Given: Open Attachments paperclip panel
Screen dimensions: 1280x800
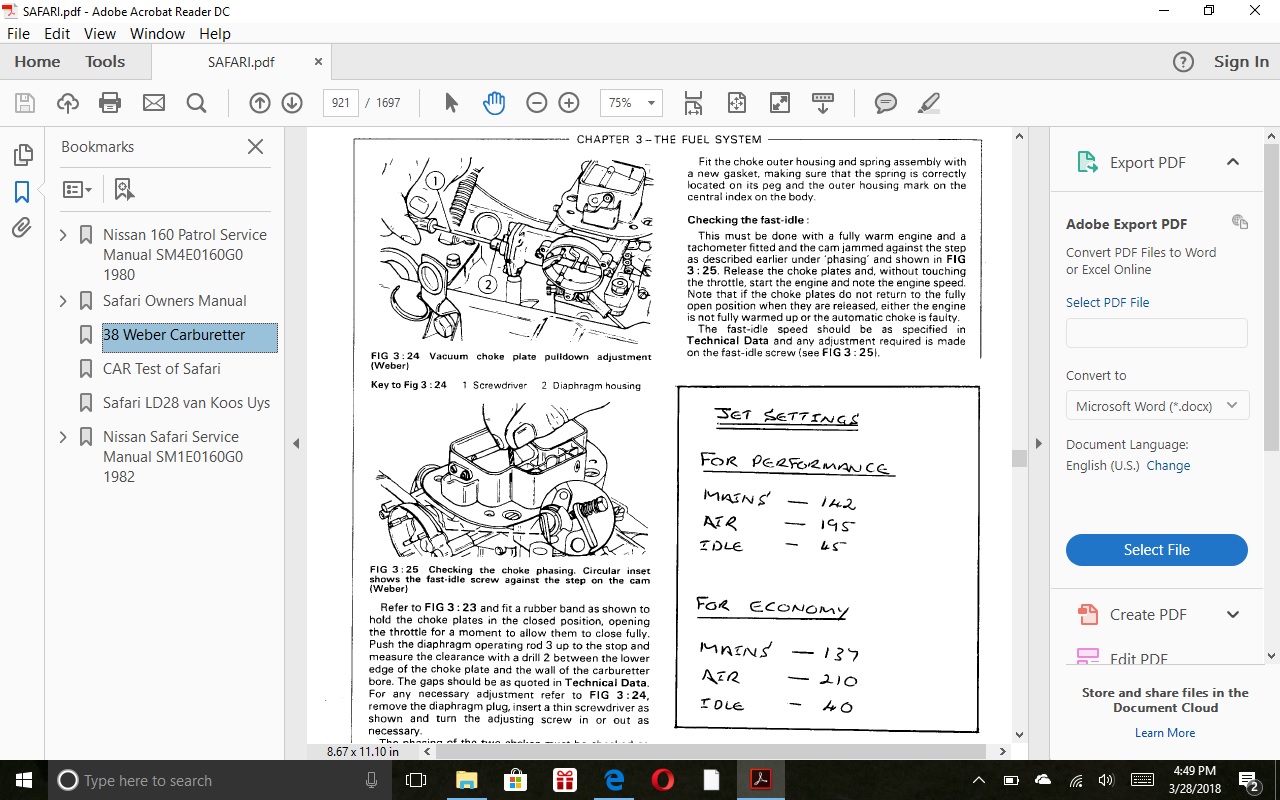Looking at the screenshot, I should tap(22, 228).
